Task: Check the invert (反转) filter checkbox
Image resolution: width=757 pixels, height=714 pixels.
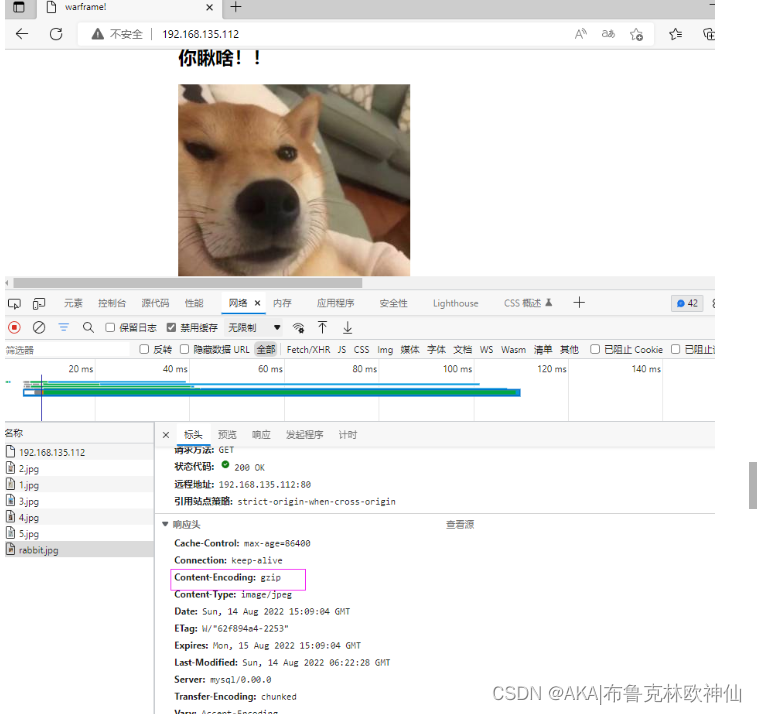Action: pos(144,349)
